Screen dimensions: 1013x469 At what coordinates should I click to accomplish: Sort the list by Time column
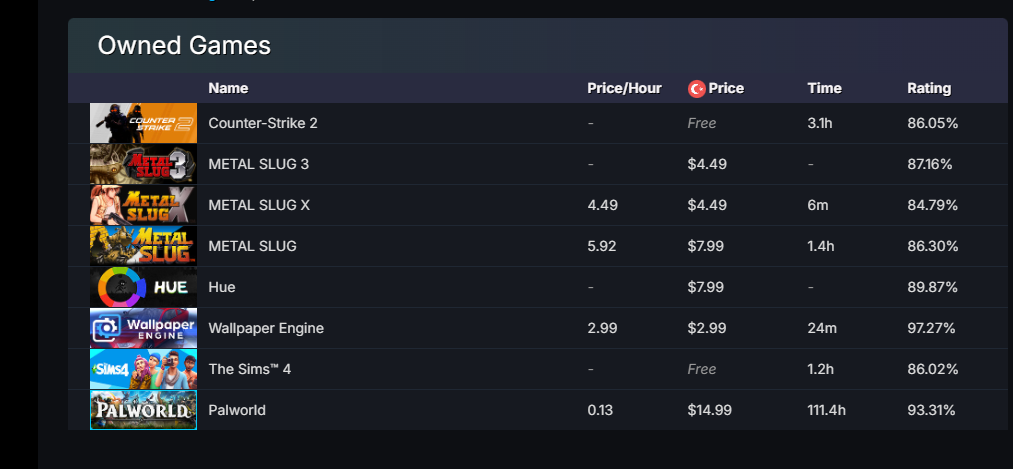click(x=824, y=89)
